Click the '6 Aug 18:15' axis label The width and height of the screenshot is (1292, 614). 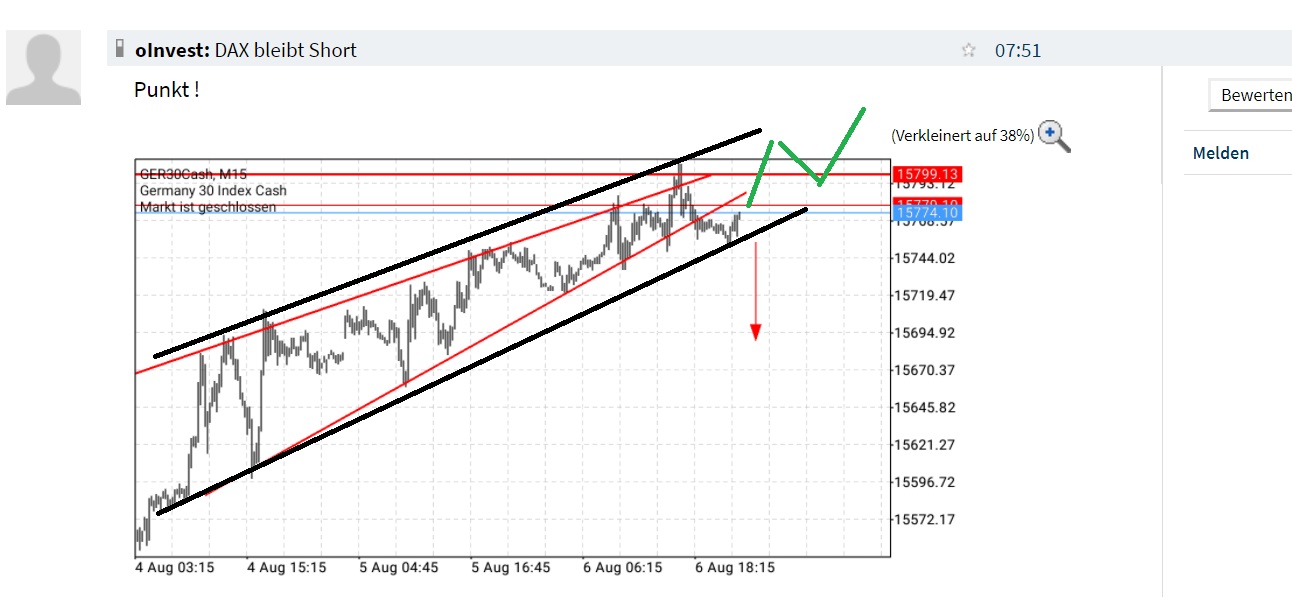tap(734, 567)
